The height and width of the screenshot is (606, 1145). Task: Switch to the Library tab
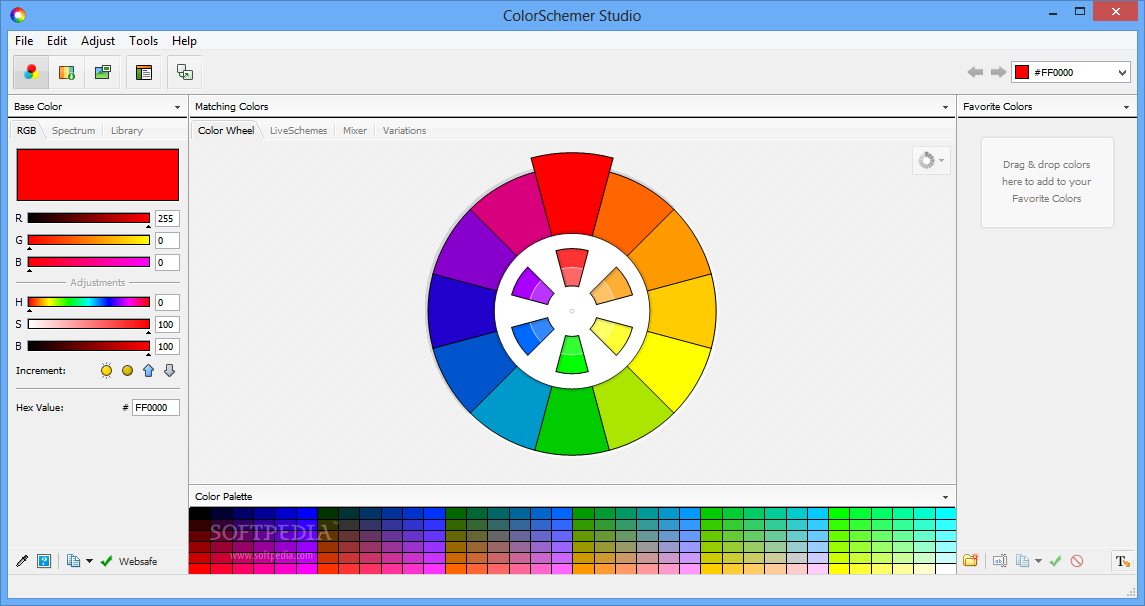pyautogui.click(x=127, y=131)
